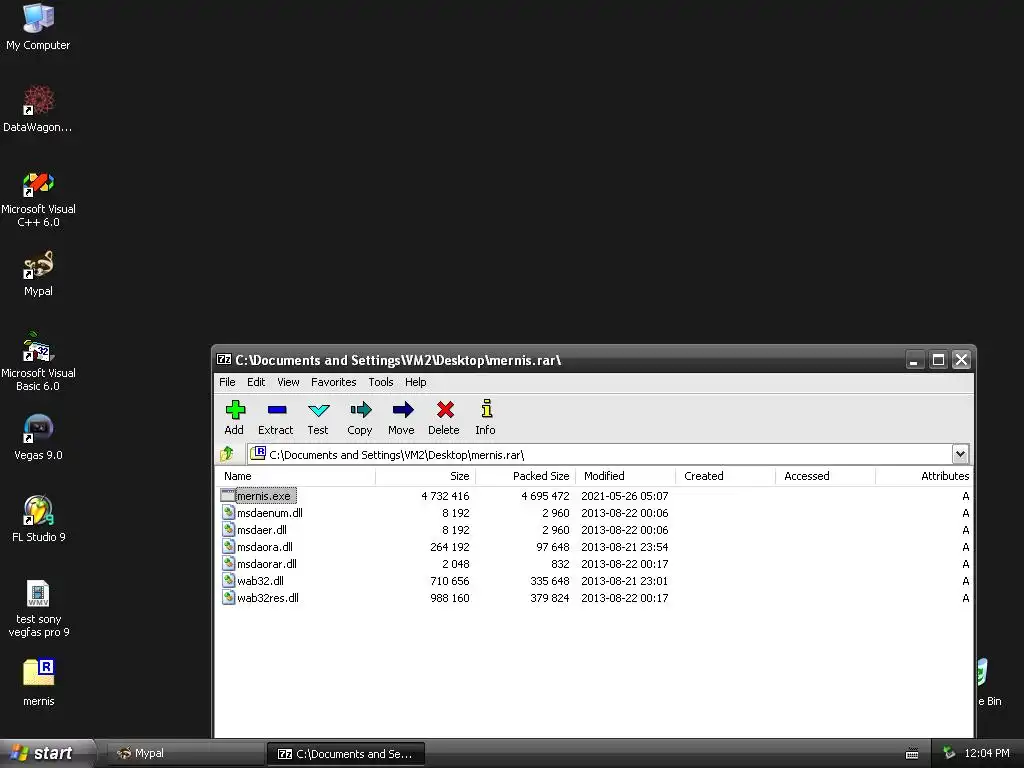Switch to Mypal taskbar window
Image resolution: width=1024 pixels, height=768 pixels.
point(184,753)
